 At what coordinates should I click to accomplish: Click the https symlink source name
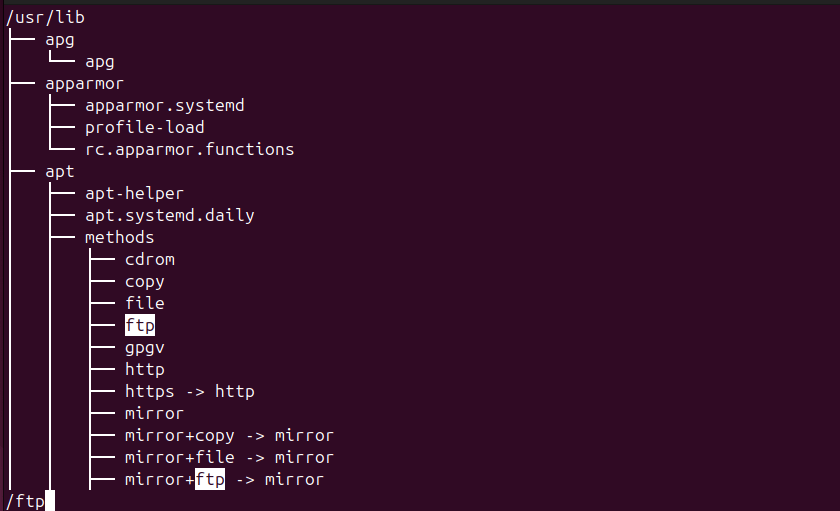[149, 391]
